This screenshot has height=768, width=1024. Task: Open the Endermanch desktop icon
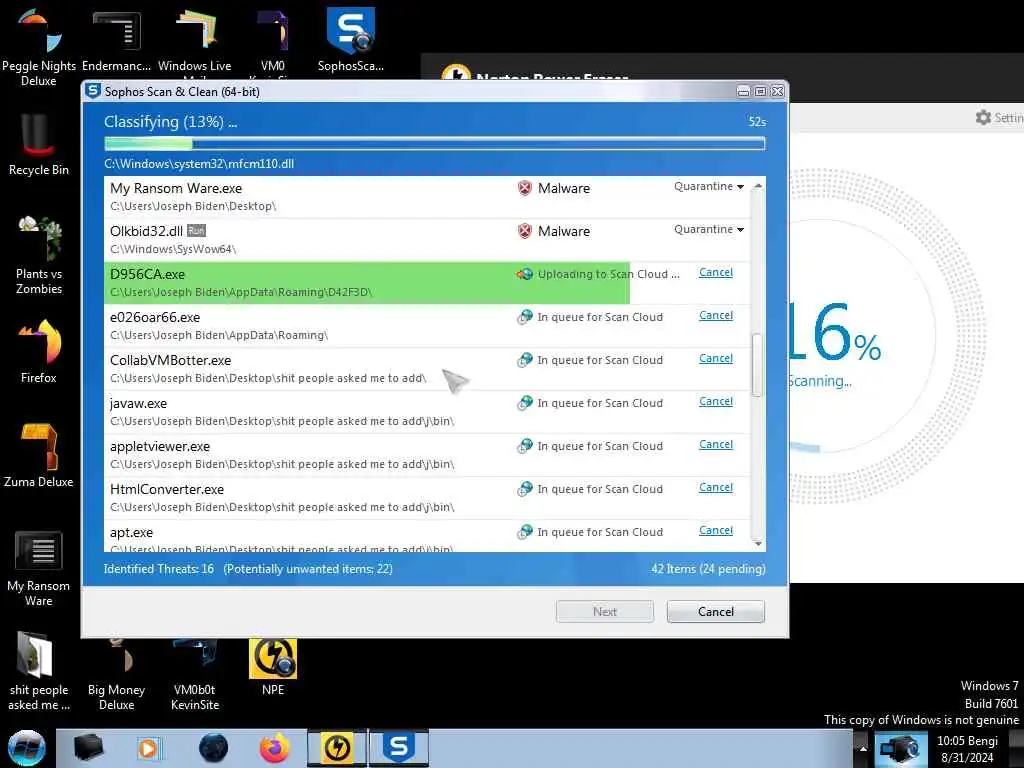pos(116,40)
